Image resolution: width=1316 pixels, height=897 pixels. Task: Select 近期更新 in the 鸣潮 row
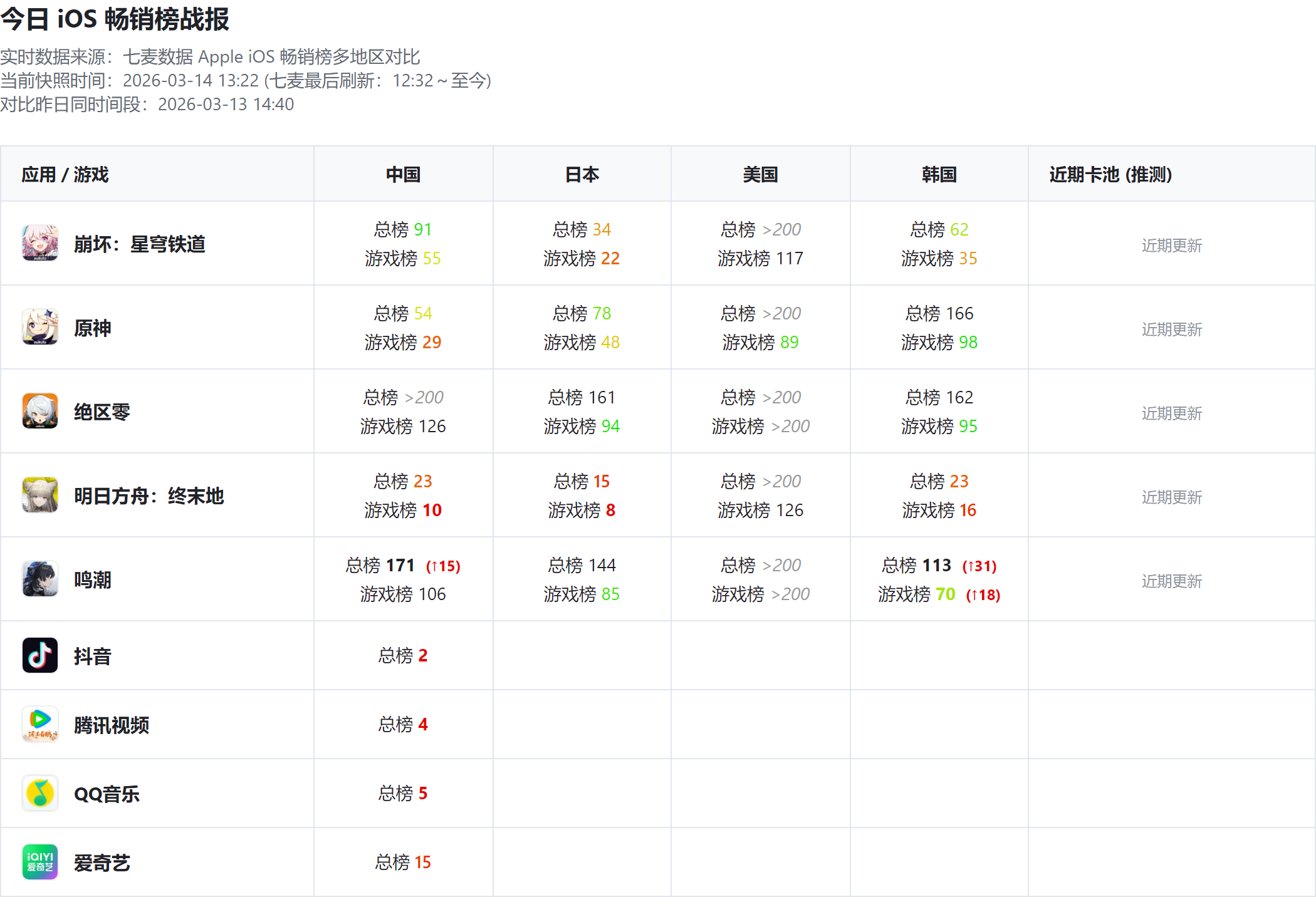[1172, 581]
